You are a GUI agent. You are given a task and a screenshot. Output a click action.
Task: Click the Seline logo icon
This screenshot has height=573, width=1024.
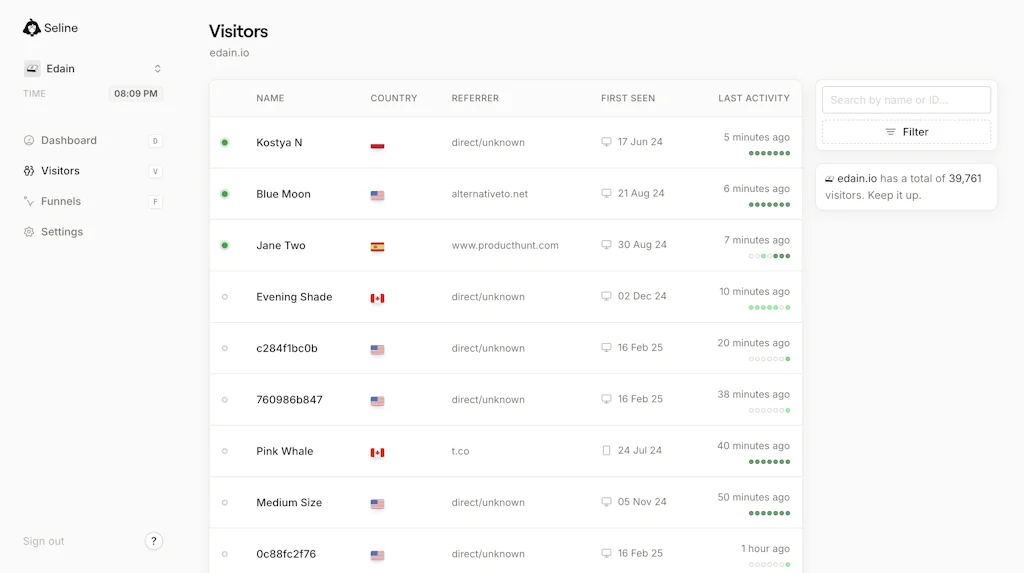click(x=31, y=27)
